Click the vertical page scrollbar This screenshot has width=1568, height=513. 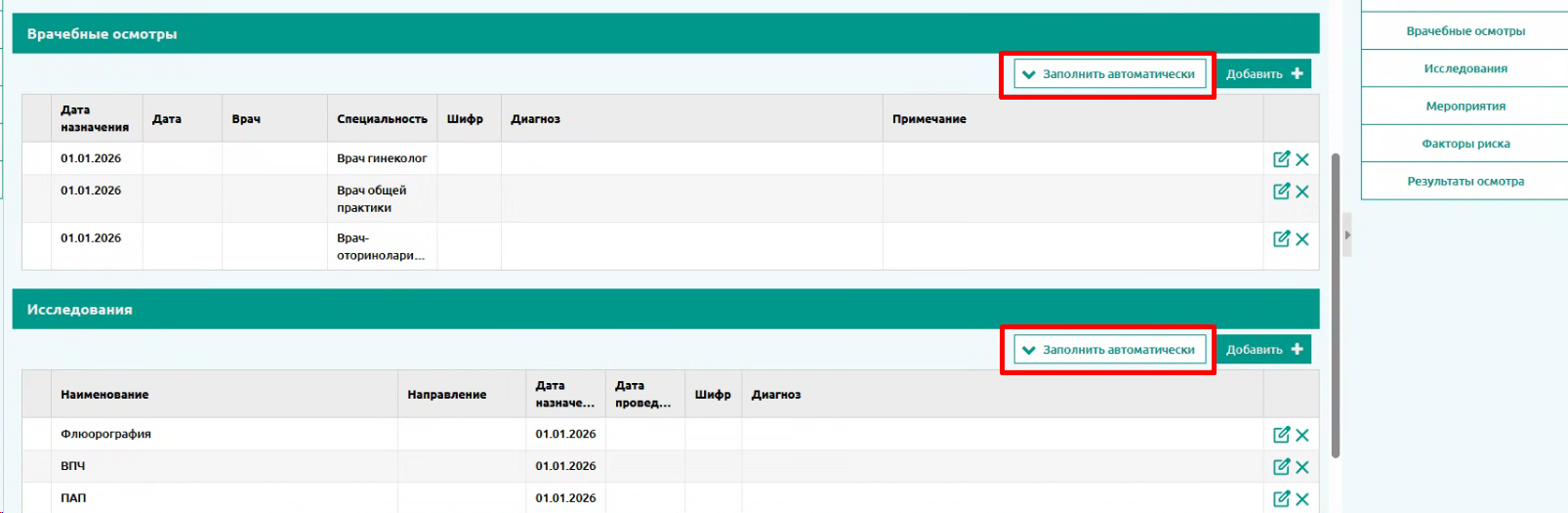click(x=1336, y=303)
